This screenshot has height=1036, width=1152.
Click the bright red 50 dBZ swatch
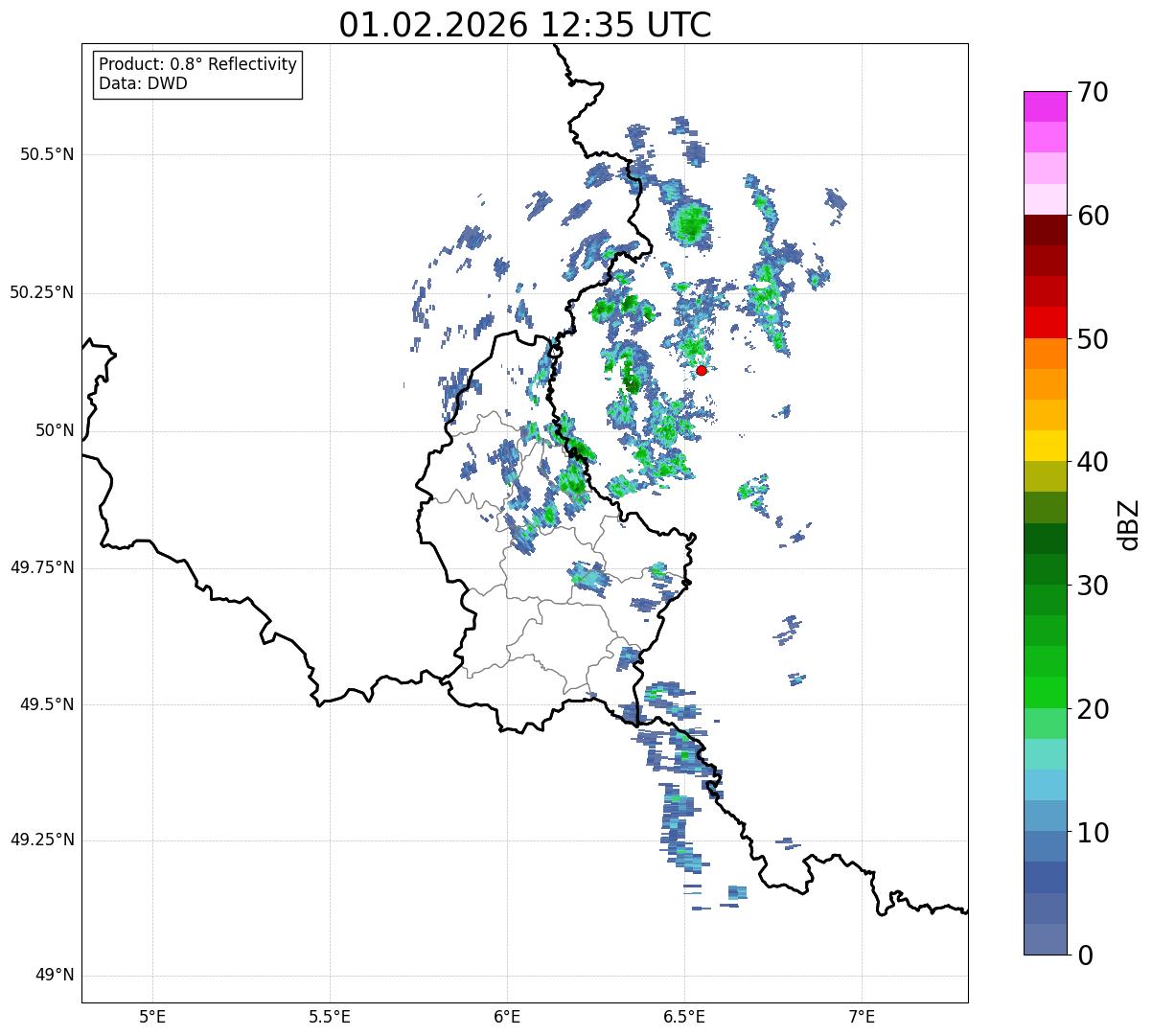(x=1045, y=323)
